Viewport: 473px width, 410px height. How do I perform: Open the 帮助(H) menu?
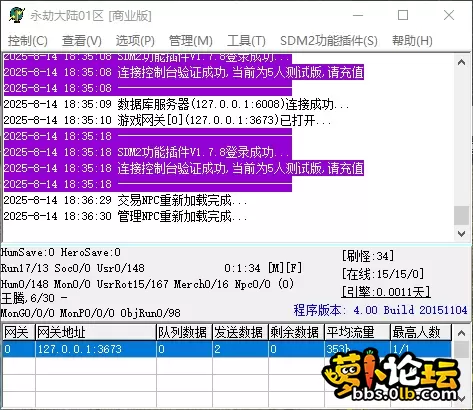coord(412,41)
